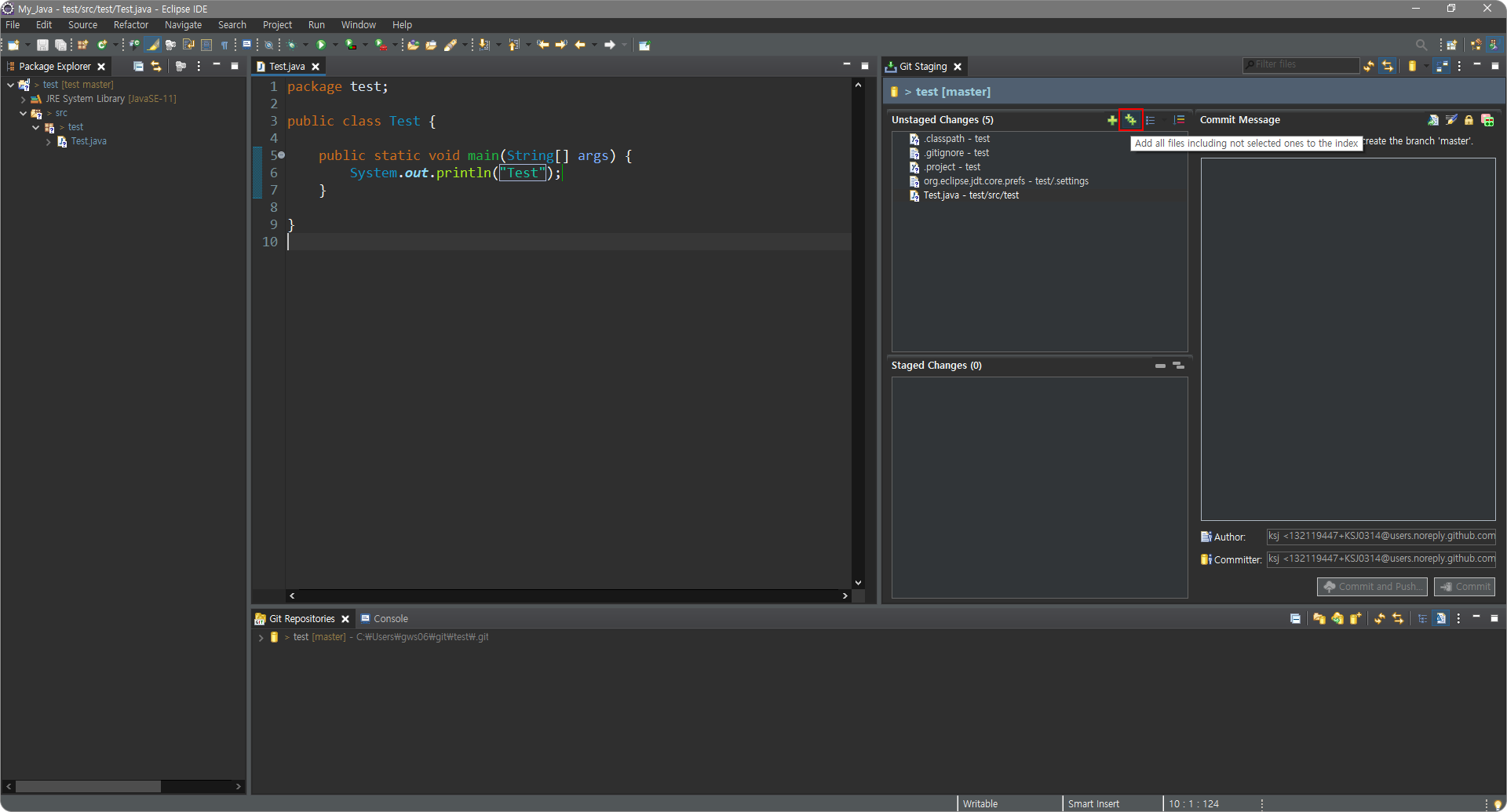Toggle Link with Editor in Git Staging
The image size is (1507, 812).
tap(1388, 67)
